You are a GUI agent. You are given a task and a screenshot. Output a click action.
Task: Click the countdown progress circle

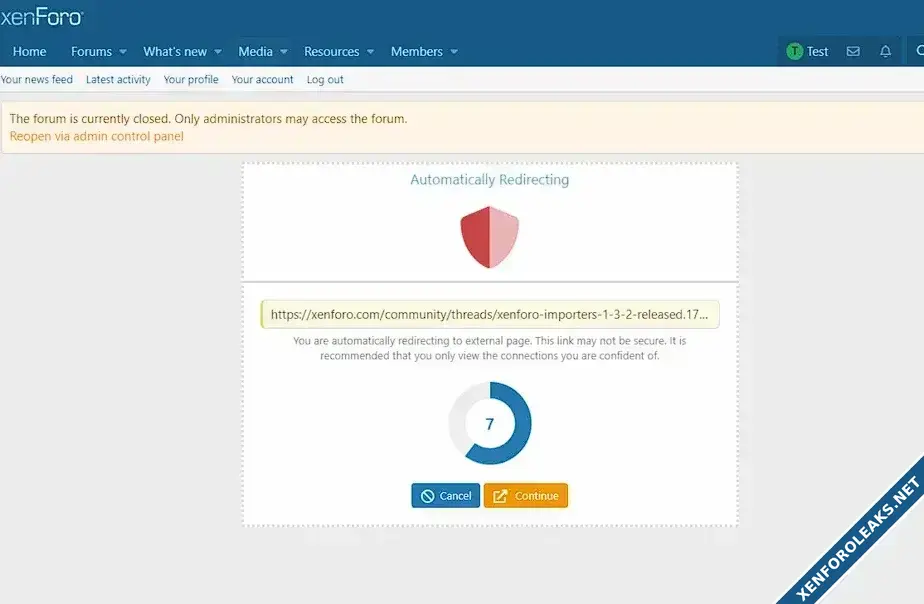click(490, 423)
